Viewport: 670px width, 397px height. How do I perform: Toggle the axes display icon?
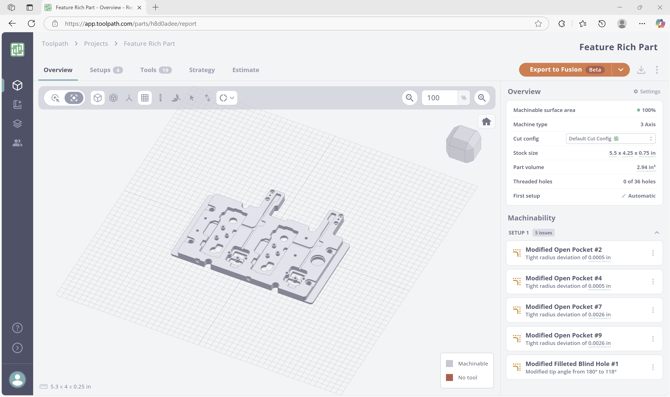tap(129, 98)
